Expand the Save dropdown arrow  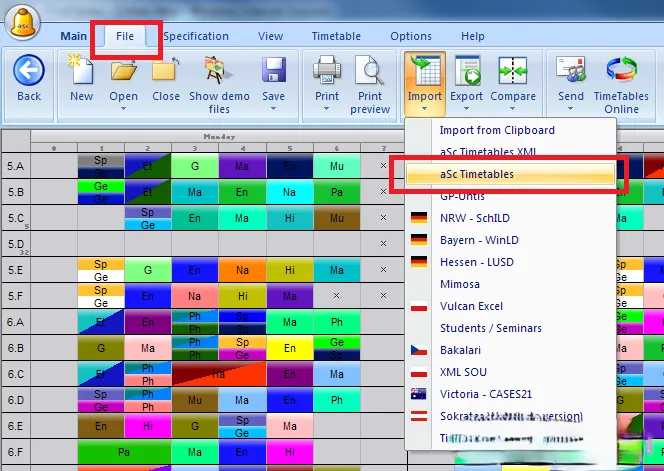(274, 109)
